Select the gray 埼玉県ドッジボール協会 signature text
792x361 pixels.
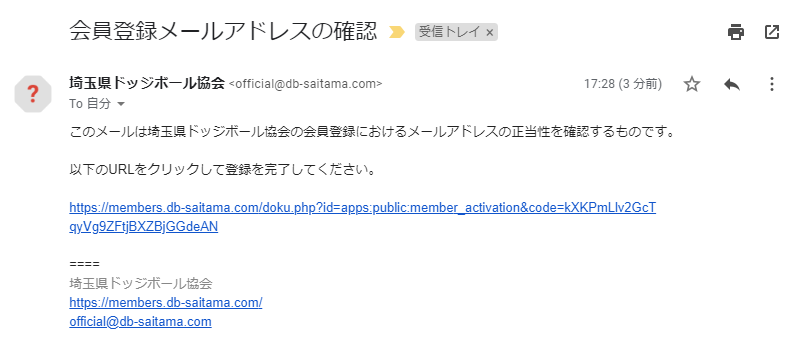point(140,284)
